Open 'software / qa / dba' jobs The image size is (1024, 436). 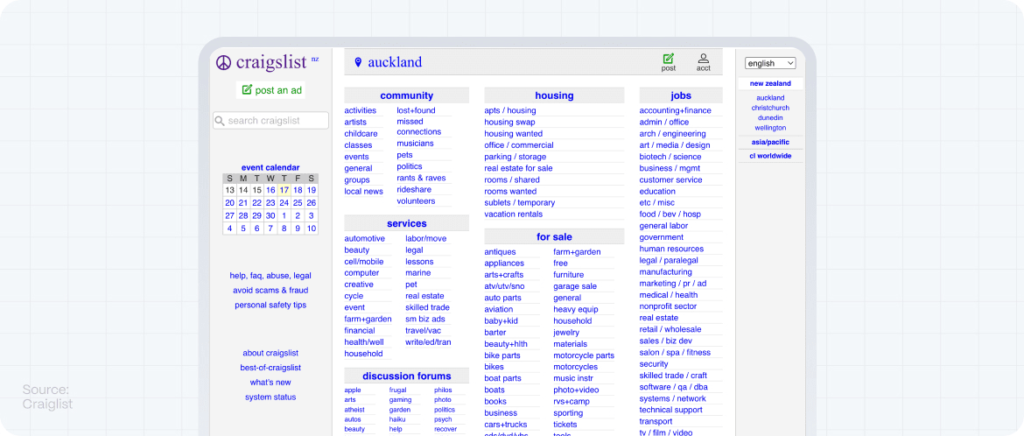(x=673, y=387)
